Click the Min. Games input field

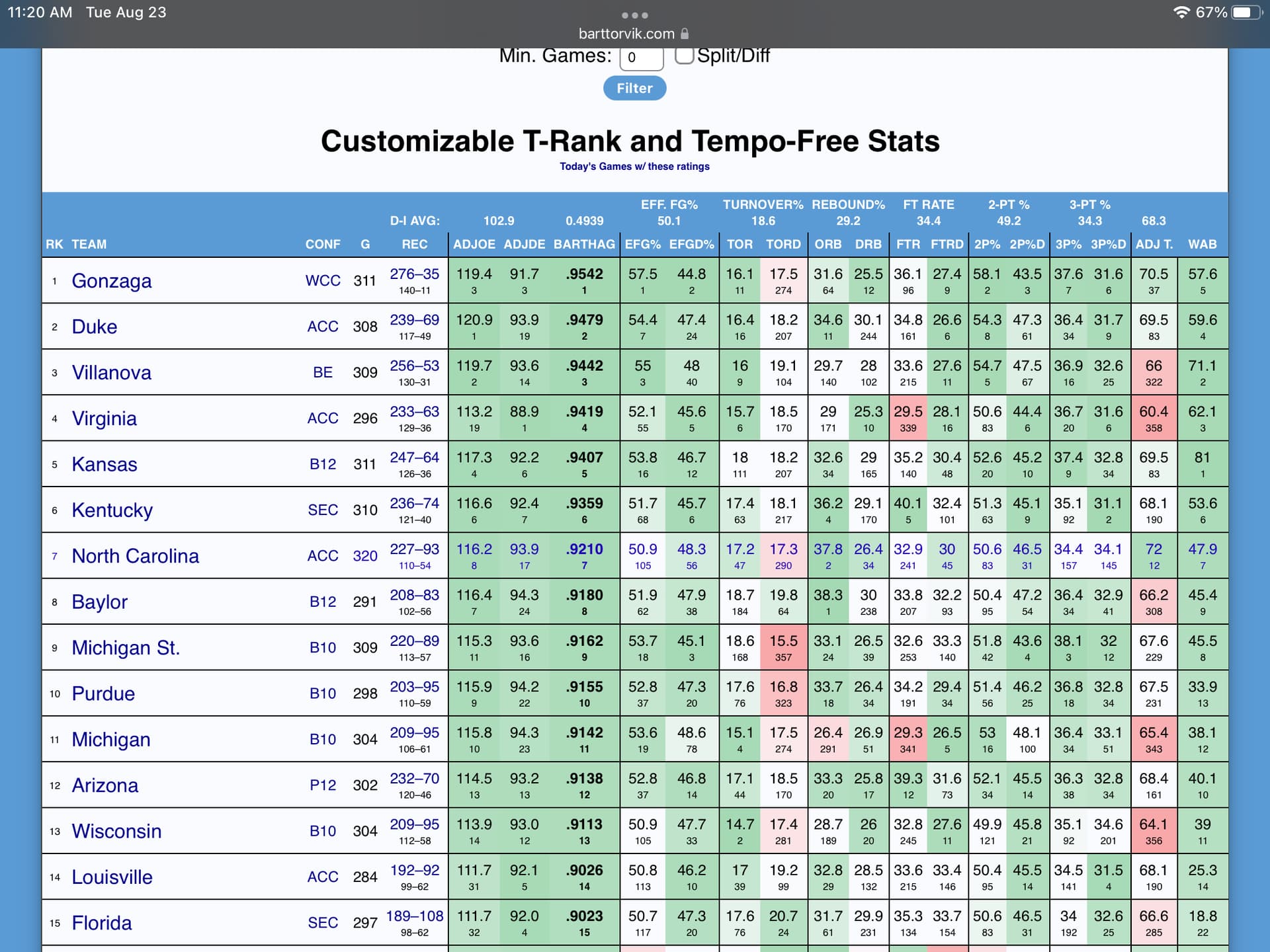point(641,58)
